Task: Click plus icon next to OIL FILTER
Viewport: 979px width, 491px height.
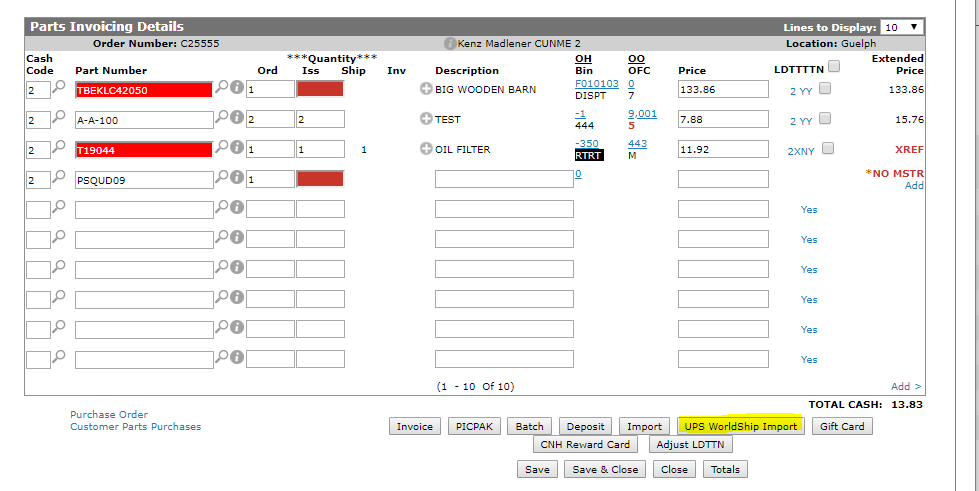Action: point(426,150)
